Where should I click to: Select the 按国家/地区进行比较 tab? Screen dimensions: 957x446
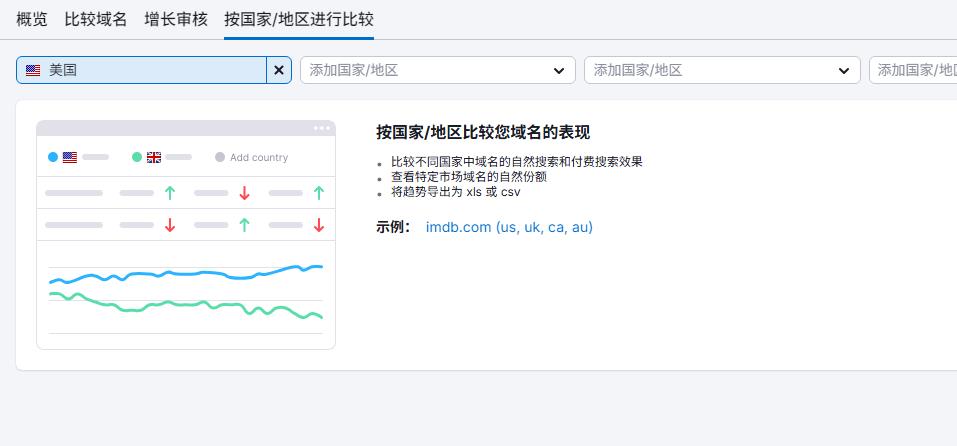[x=299, y=19]
